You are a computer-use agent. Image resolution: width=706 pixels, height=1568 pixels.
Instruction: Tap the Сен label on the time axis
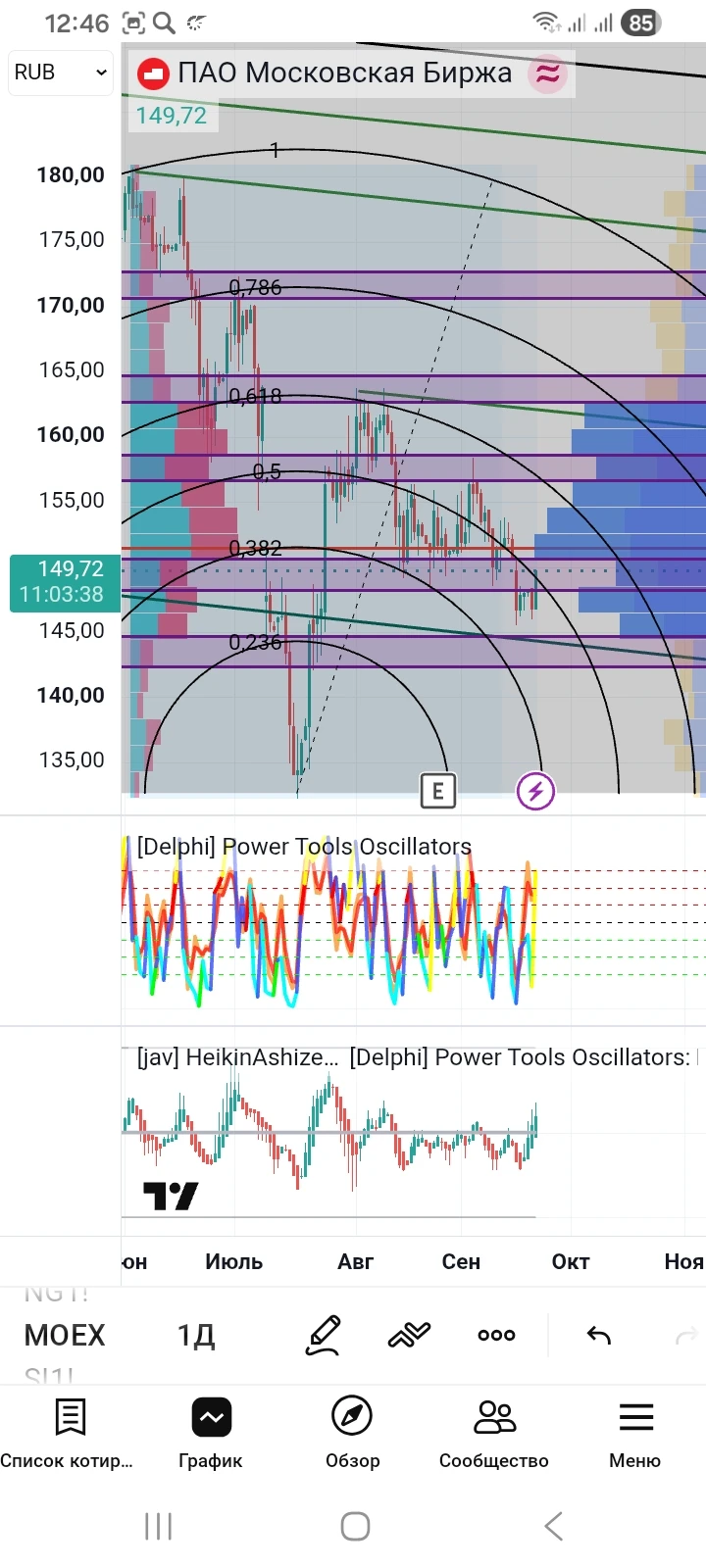point(461,1261)
